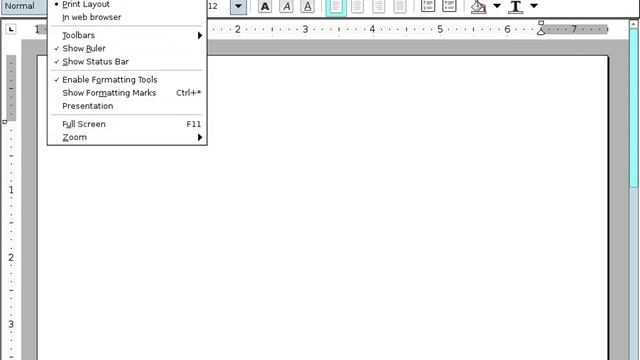Click the highlight color paint bucket icon
The image size is (640, 360).
click(x=478, y=7)
